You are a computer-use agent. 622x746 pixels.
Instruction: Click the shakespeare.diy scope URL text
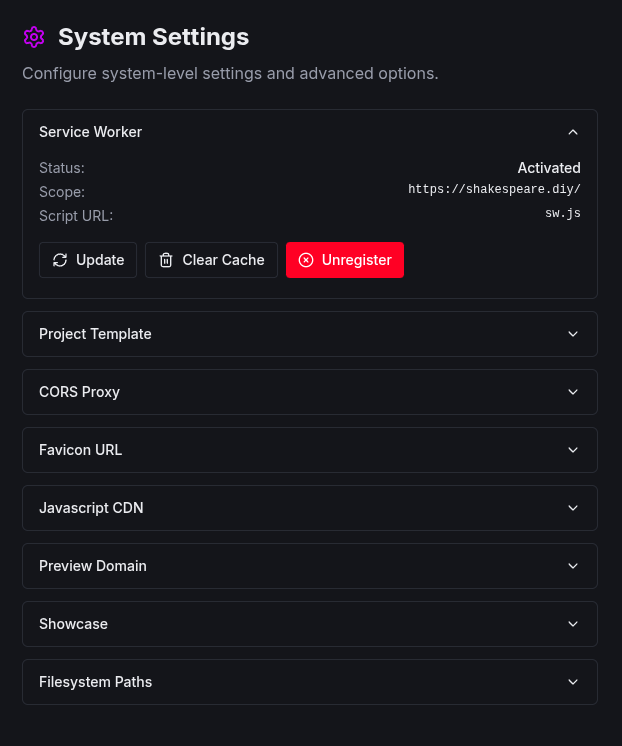coord(494,190)
